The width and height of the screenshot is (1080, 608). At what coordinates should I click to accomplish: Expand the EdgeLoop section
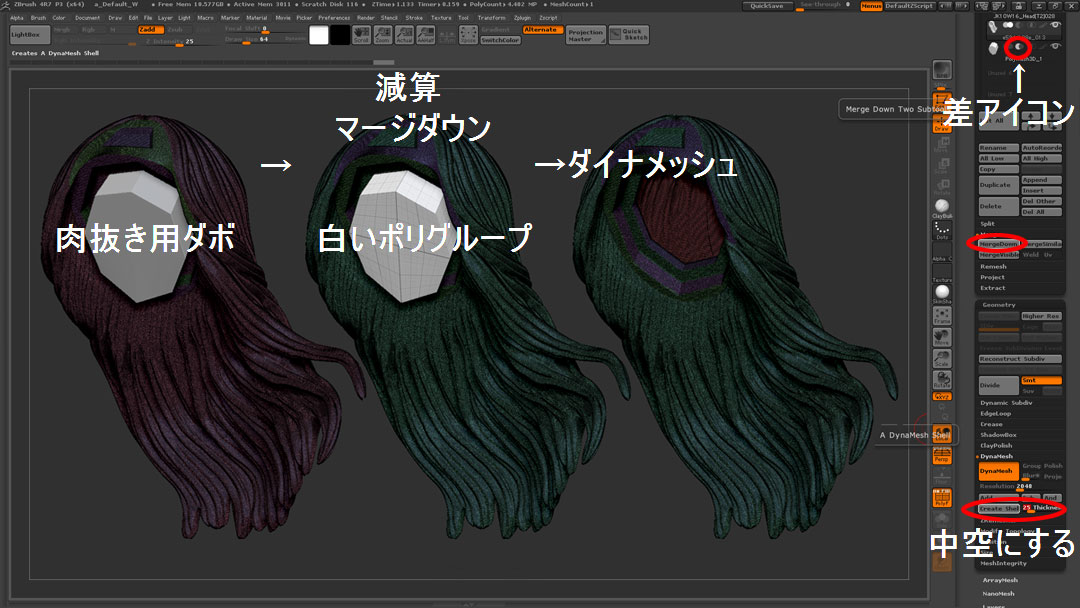tap(996, 414)
